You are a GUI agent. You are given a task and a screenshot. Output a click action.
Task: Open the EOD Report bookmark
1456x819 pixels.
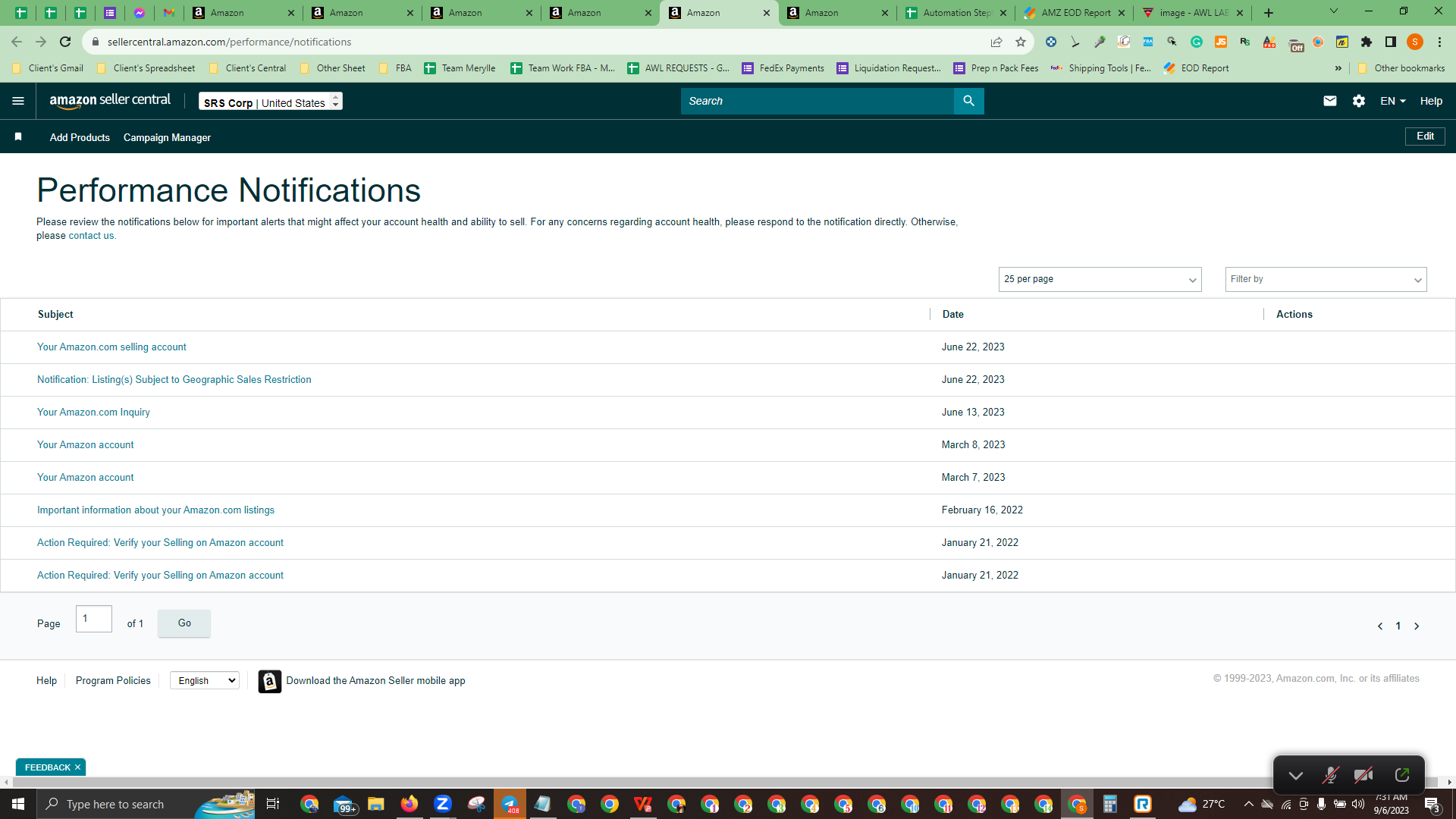click(x=1197, y=68)
